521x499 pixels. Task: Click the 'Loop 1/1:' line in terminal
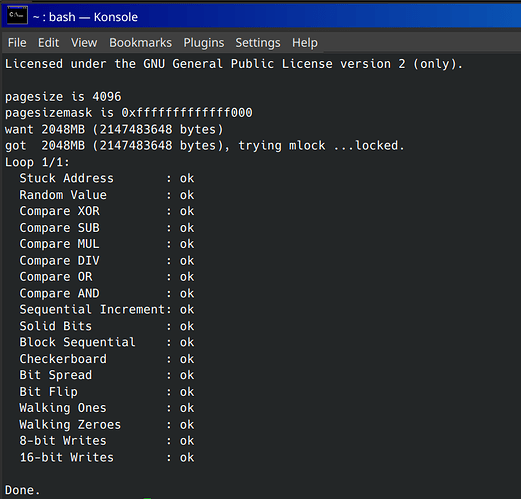point(37,162)
